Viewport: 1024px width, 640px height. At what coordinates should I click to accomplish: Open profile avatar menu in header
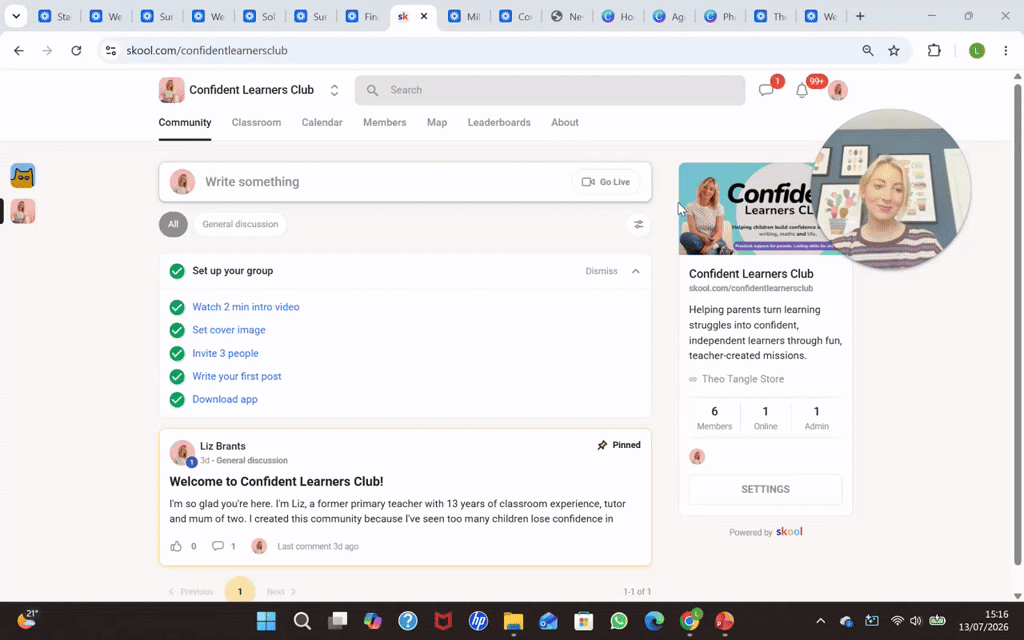tap(838, 91)
